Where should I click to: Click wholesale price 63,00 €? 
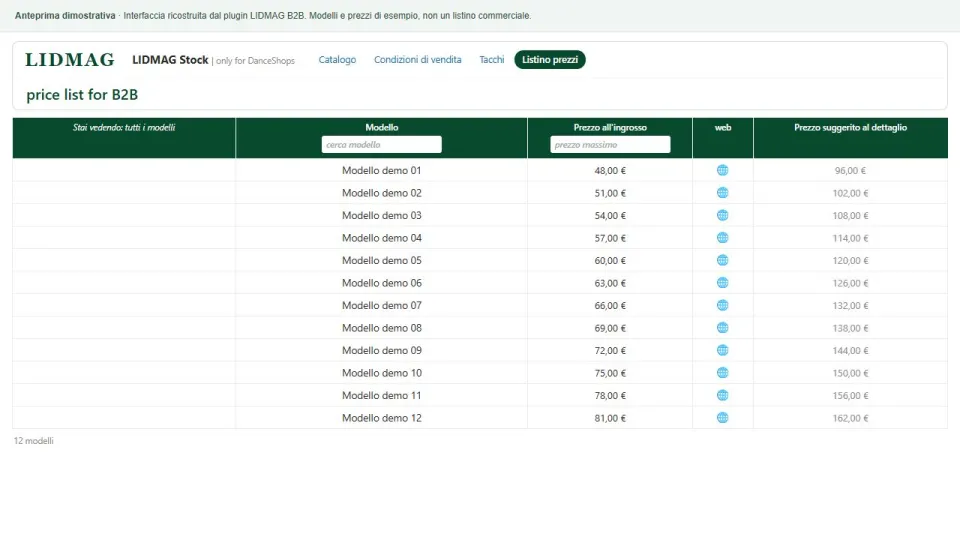point(610,283)
